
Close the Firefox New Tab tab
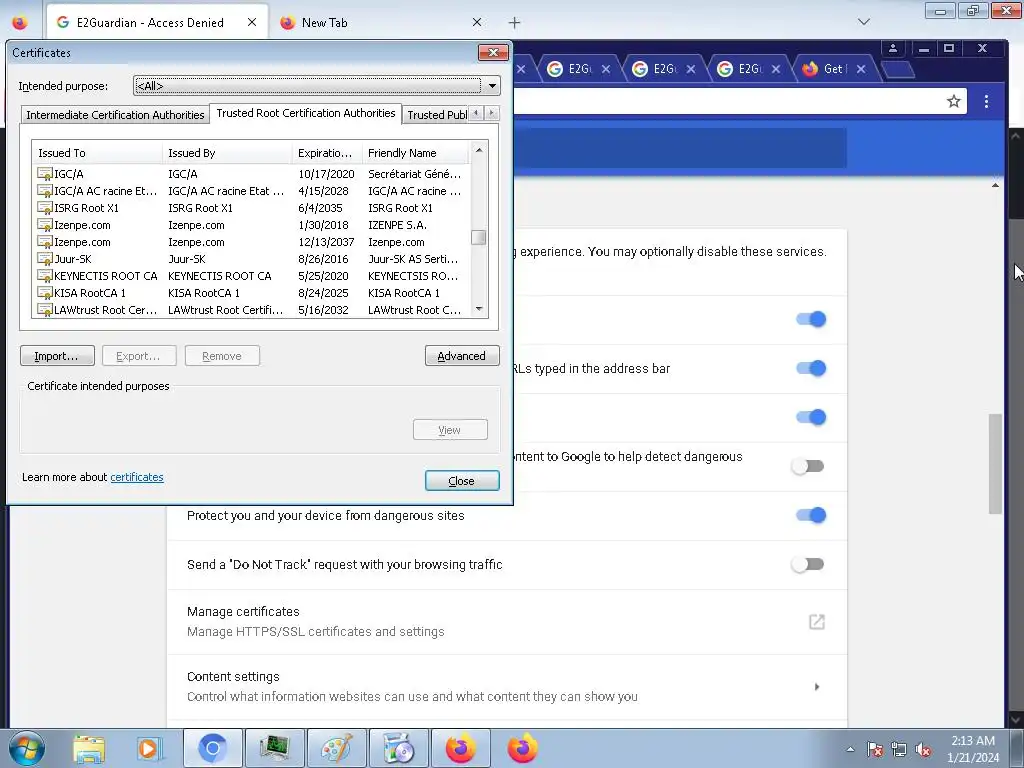coord(477,22)
